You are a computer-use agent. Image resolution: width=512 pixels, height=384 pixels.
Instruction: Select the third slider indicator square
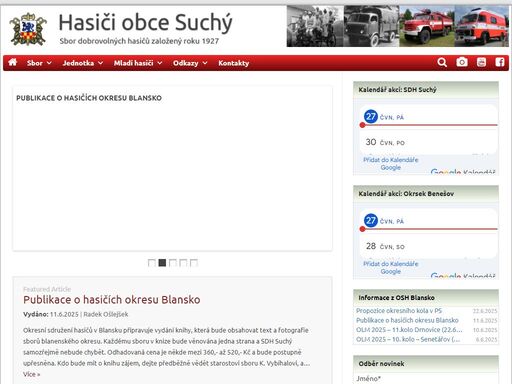click(x=173, y=263)
